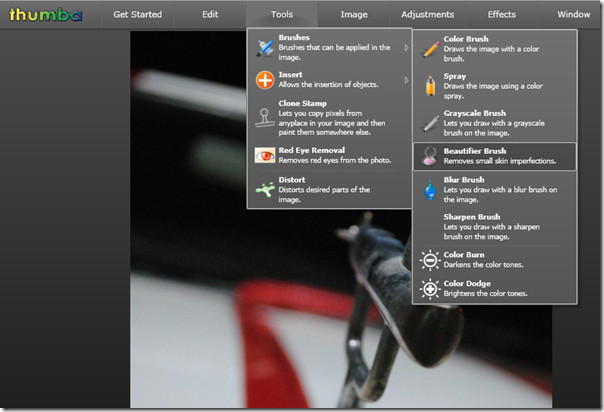Viewport: 604px width, 412px height.
Task: Click the Blur Brush water drop icon
Action: [x=430, y=189]
